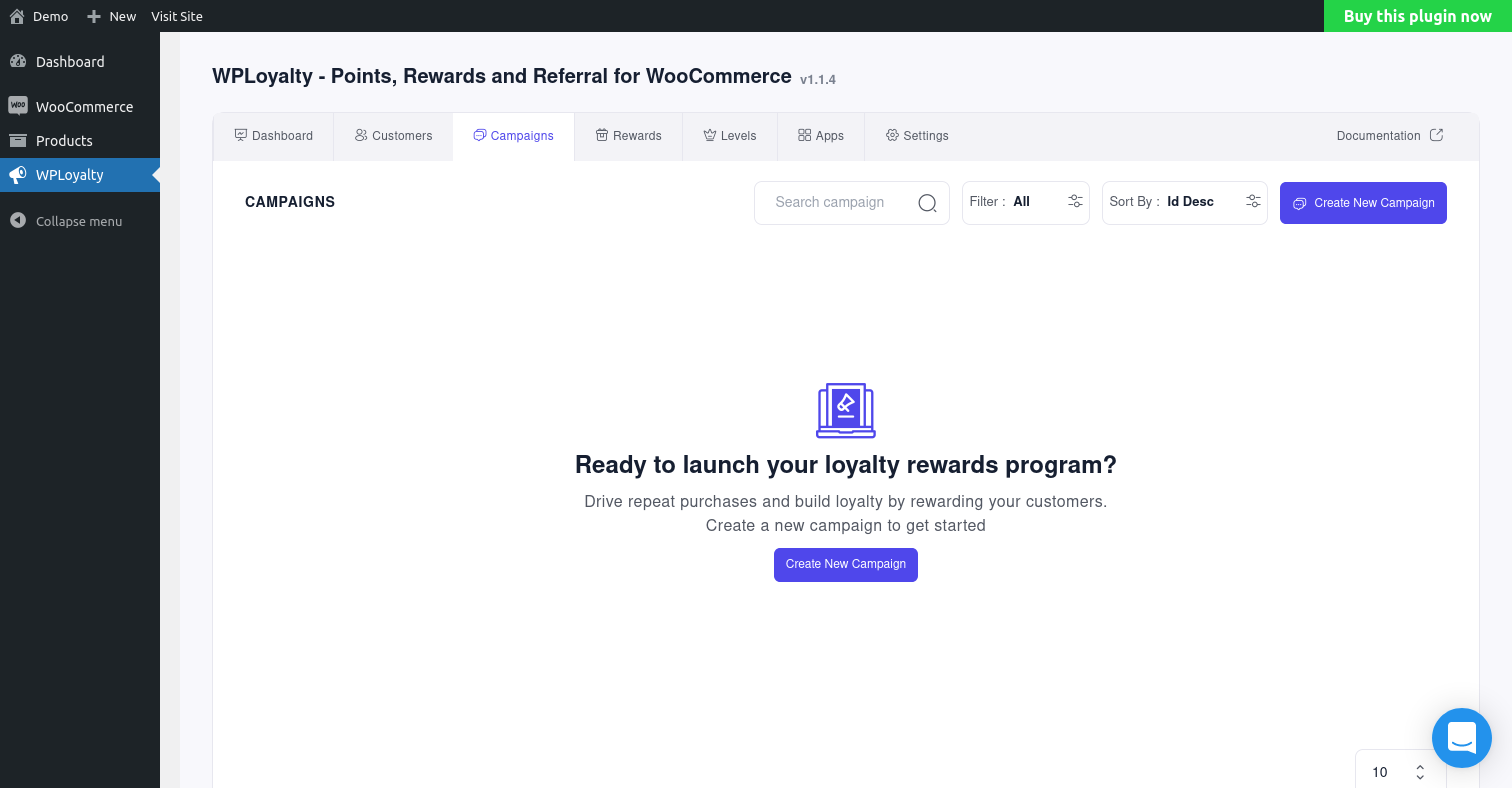Click Demo in the admin bar

(x=39, y=16)
